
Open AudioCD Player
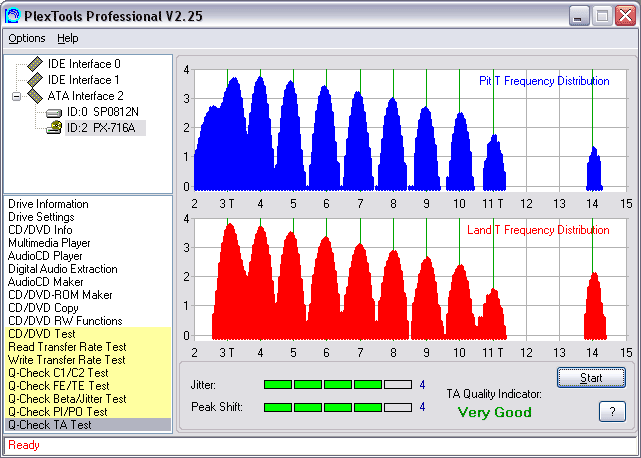(45, 256)
